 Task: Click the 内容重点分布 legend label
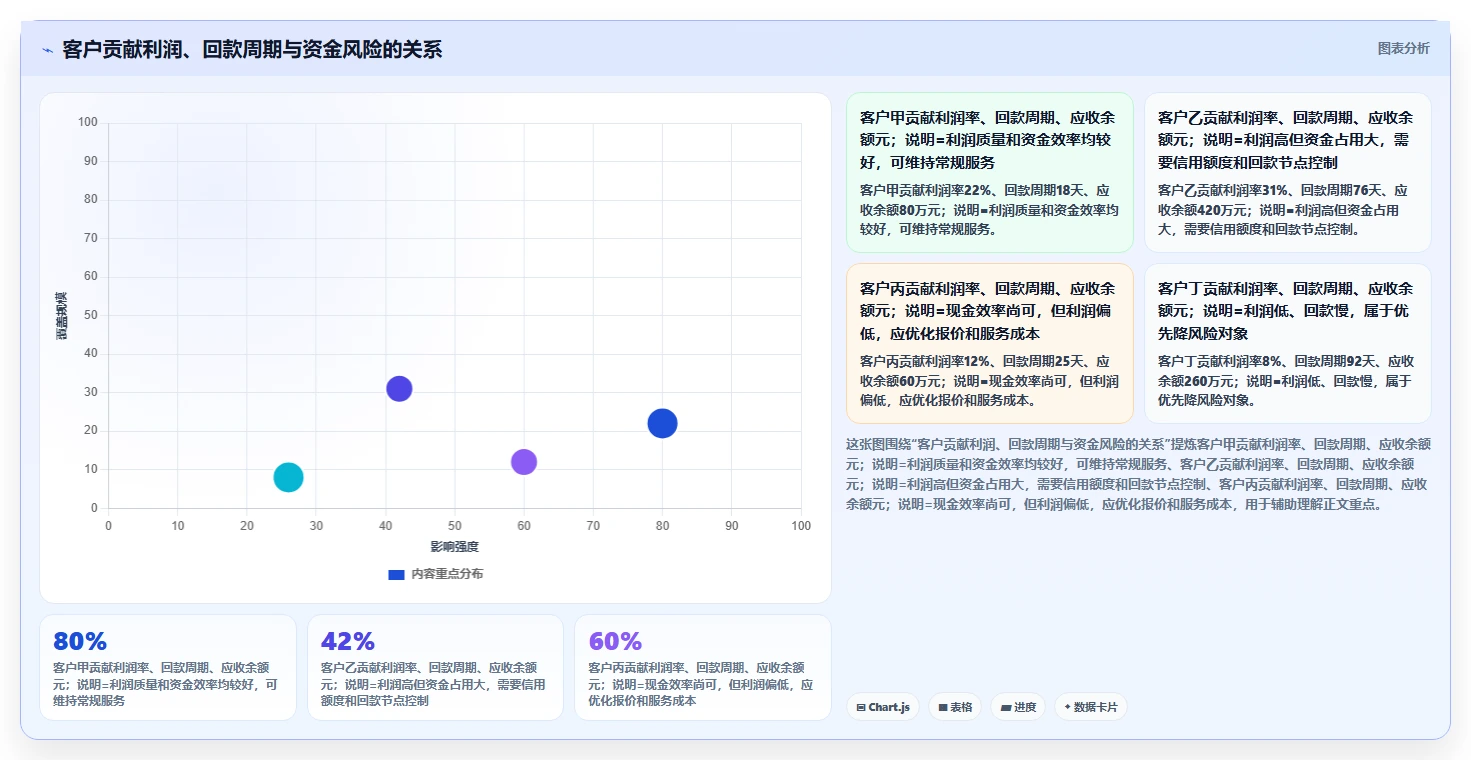447,574
